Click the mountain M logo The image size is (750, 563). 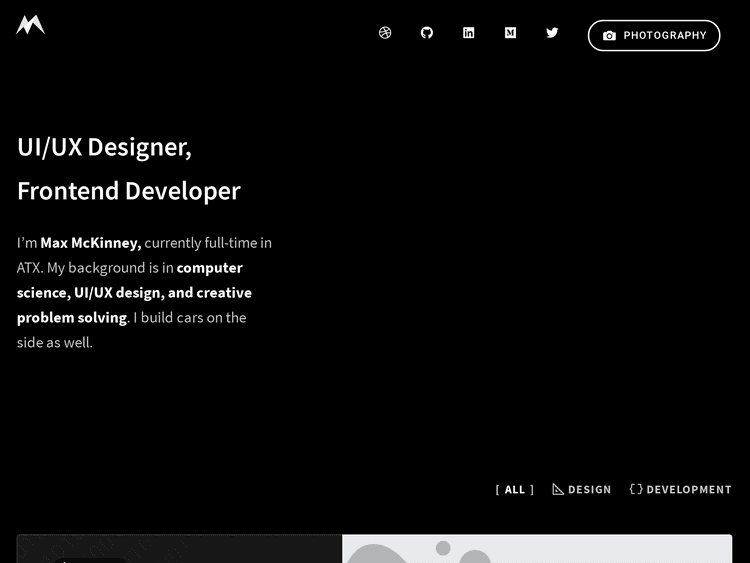tap(30, 25)
